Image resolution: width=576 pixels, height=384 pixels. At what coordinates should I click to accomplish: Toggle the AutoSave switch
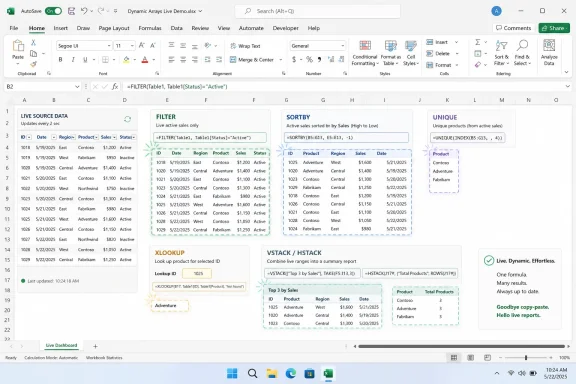pos(53,11)
